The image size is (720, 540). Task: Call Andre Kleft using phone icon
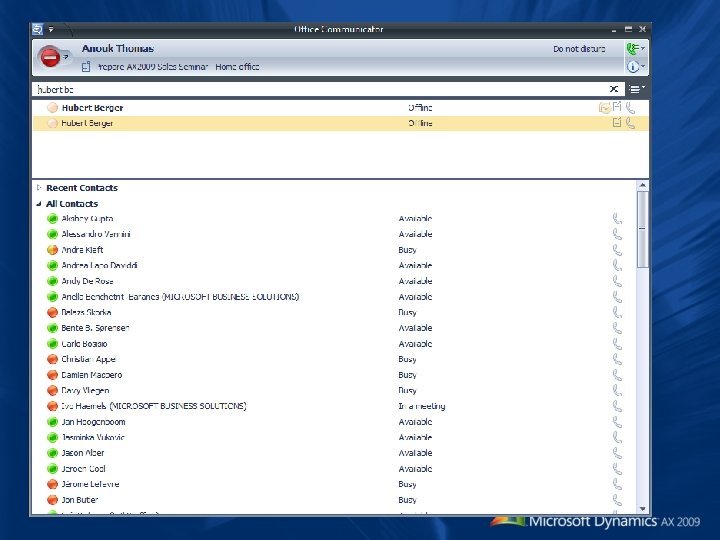tap(617, 250)
